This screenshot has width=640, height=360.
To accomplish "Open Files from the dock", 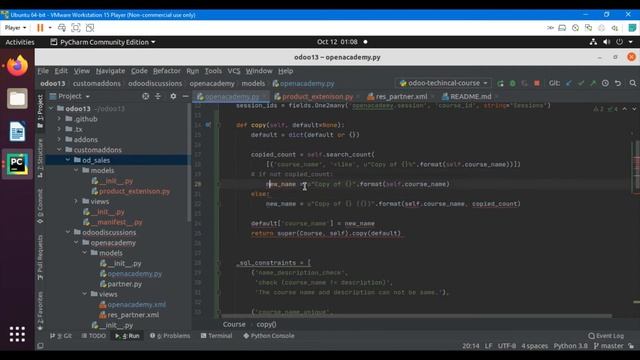I will (x=17, y=98).
